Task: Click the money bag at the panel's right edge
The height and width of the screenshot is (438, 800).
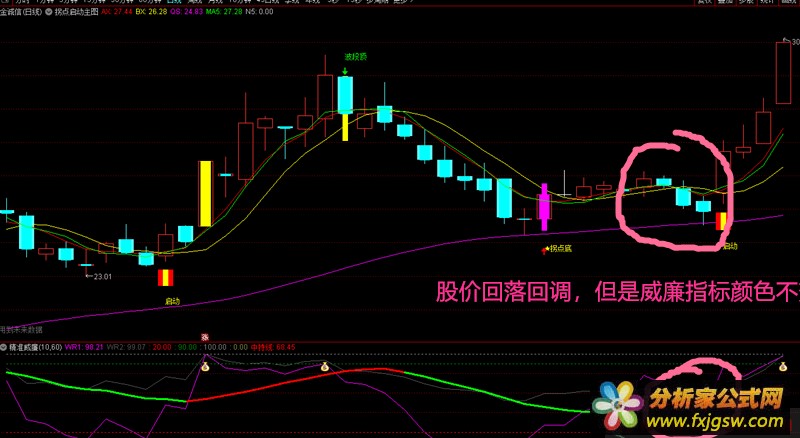Action: (782, 366)
